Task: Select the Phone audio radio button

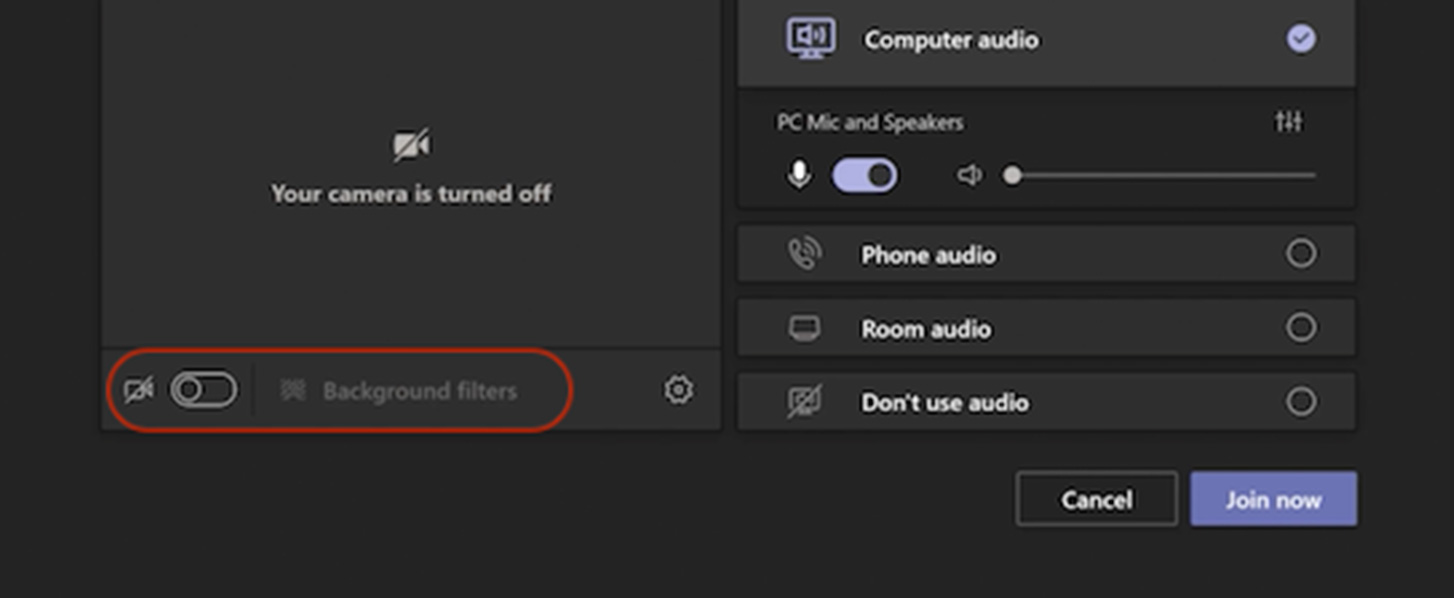Action: pyautogui.click(x=1301, y=254)
